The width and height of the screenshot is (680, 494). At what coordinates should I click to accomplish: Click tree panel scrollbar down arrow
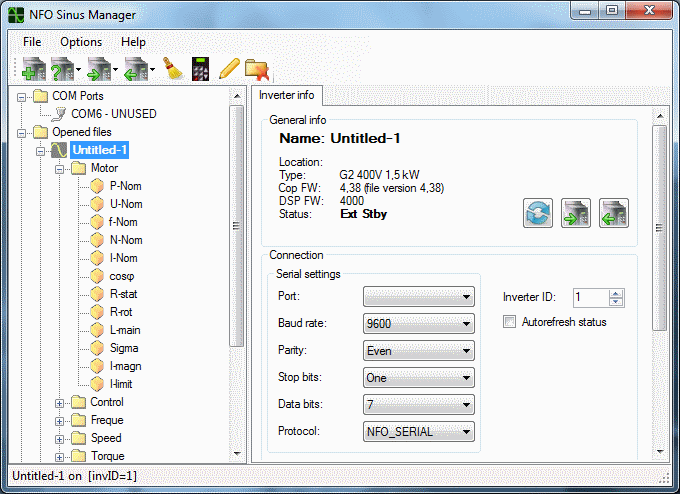tap(237, 454)
